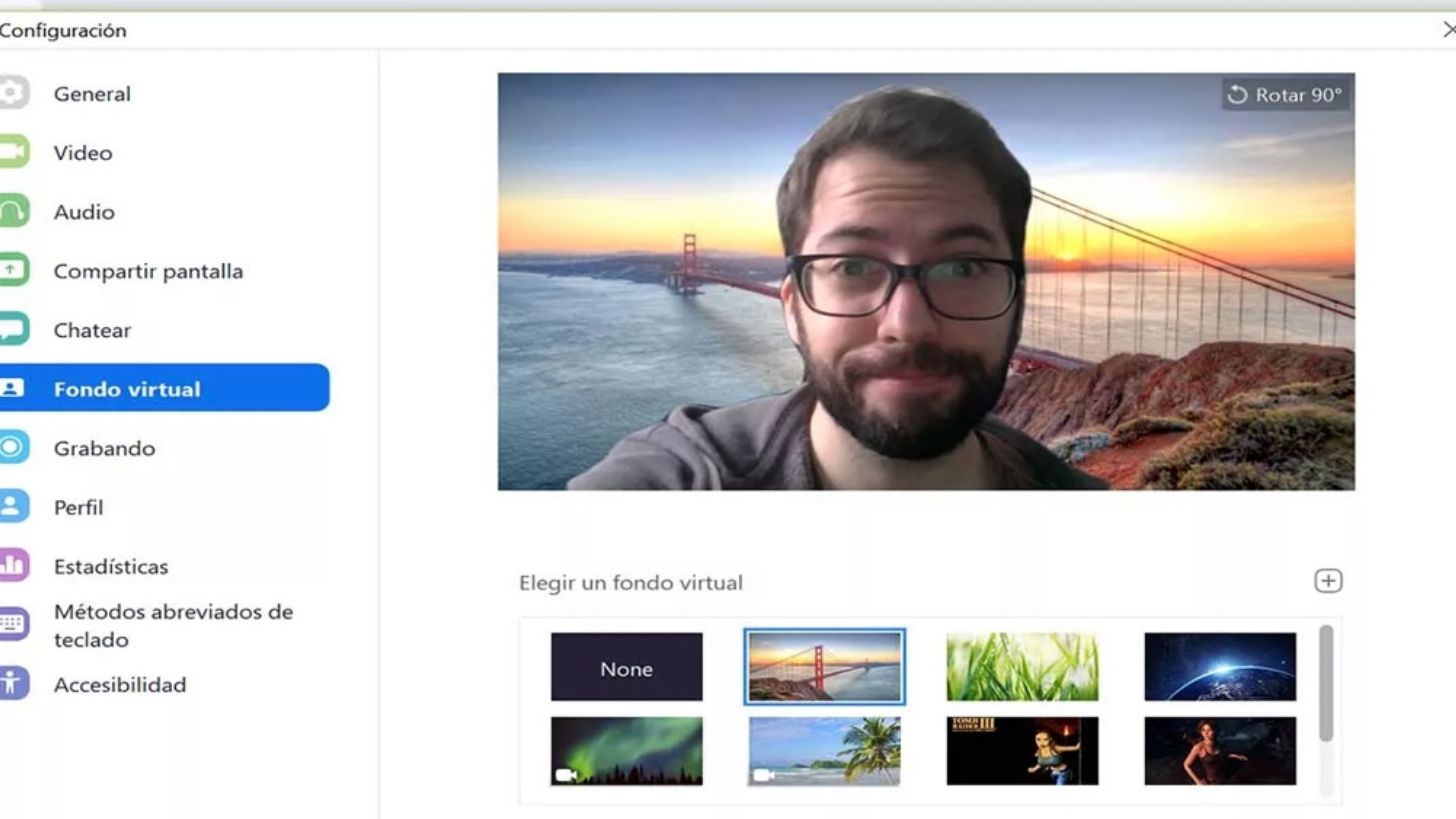
Task: Open the keyboard shortcuts icon in sidebar
Action: tap(12, 625)
